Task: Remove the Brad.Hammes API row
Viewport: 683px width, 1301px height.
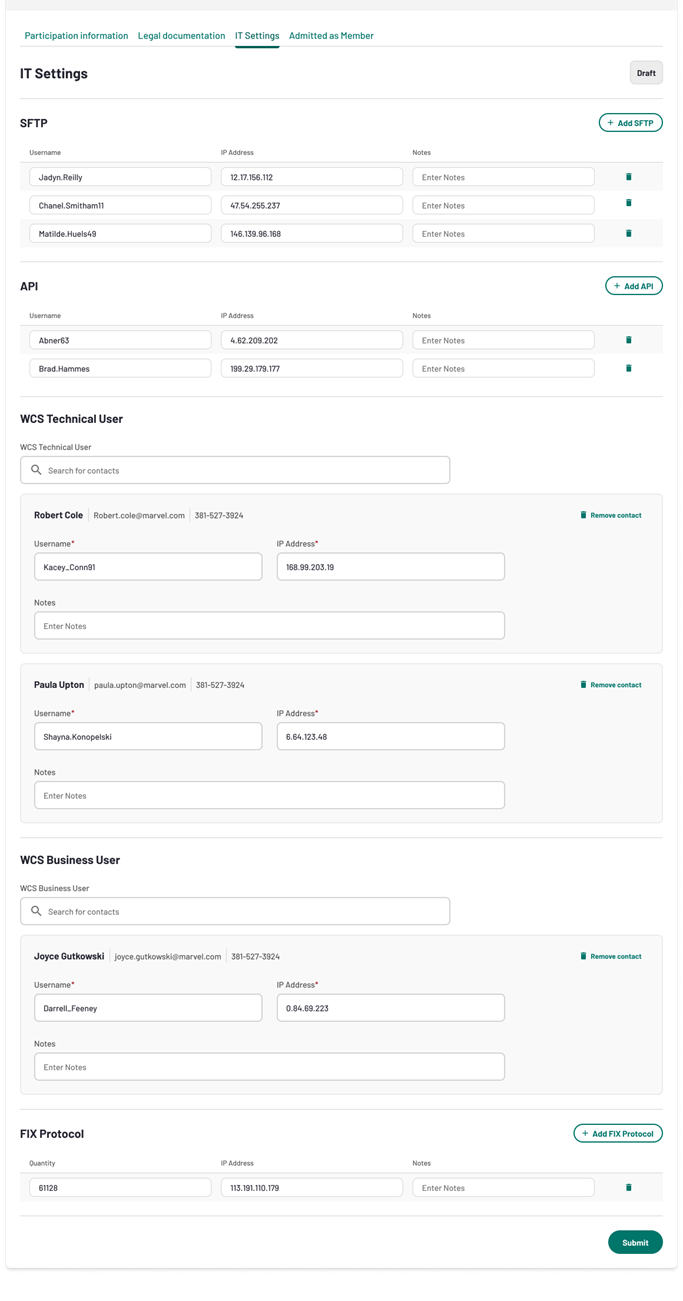Action: 629,368
